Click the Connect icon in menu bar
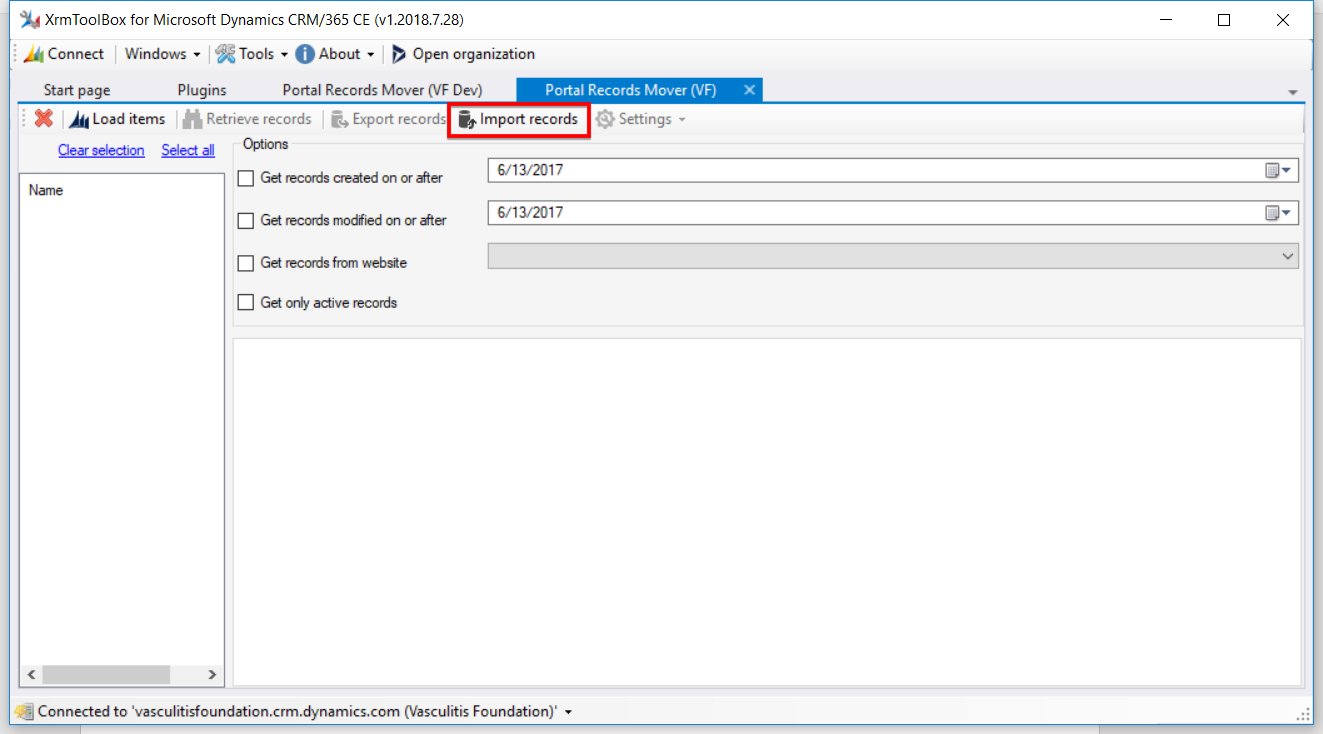Viewport: 1323px width, 734px height. (34, 54)
